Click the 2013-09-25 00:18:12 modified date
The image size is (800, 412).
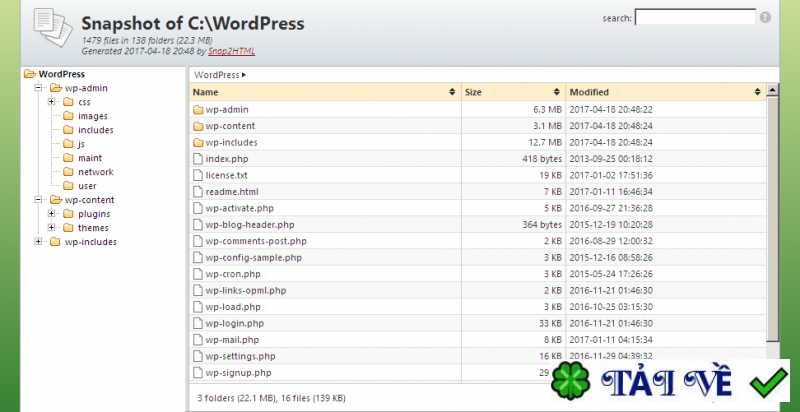click(x=611, y=159)
